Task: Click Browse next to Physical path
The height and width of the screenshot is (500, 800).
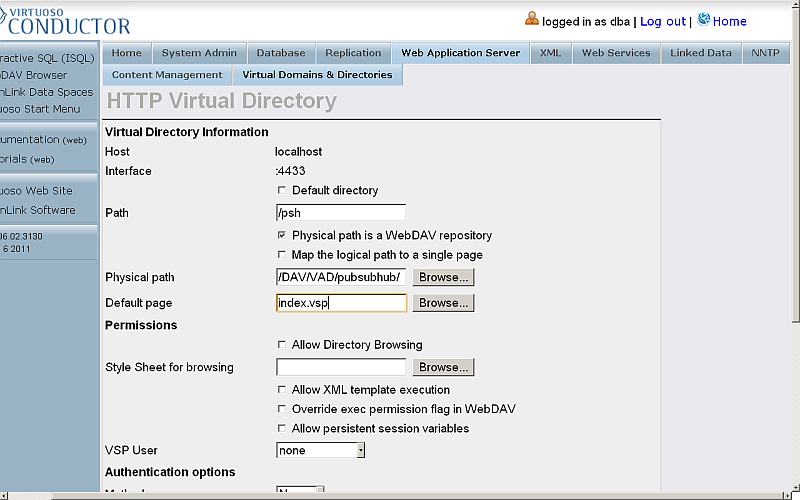Action: coord(443,277)
